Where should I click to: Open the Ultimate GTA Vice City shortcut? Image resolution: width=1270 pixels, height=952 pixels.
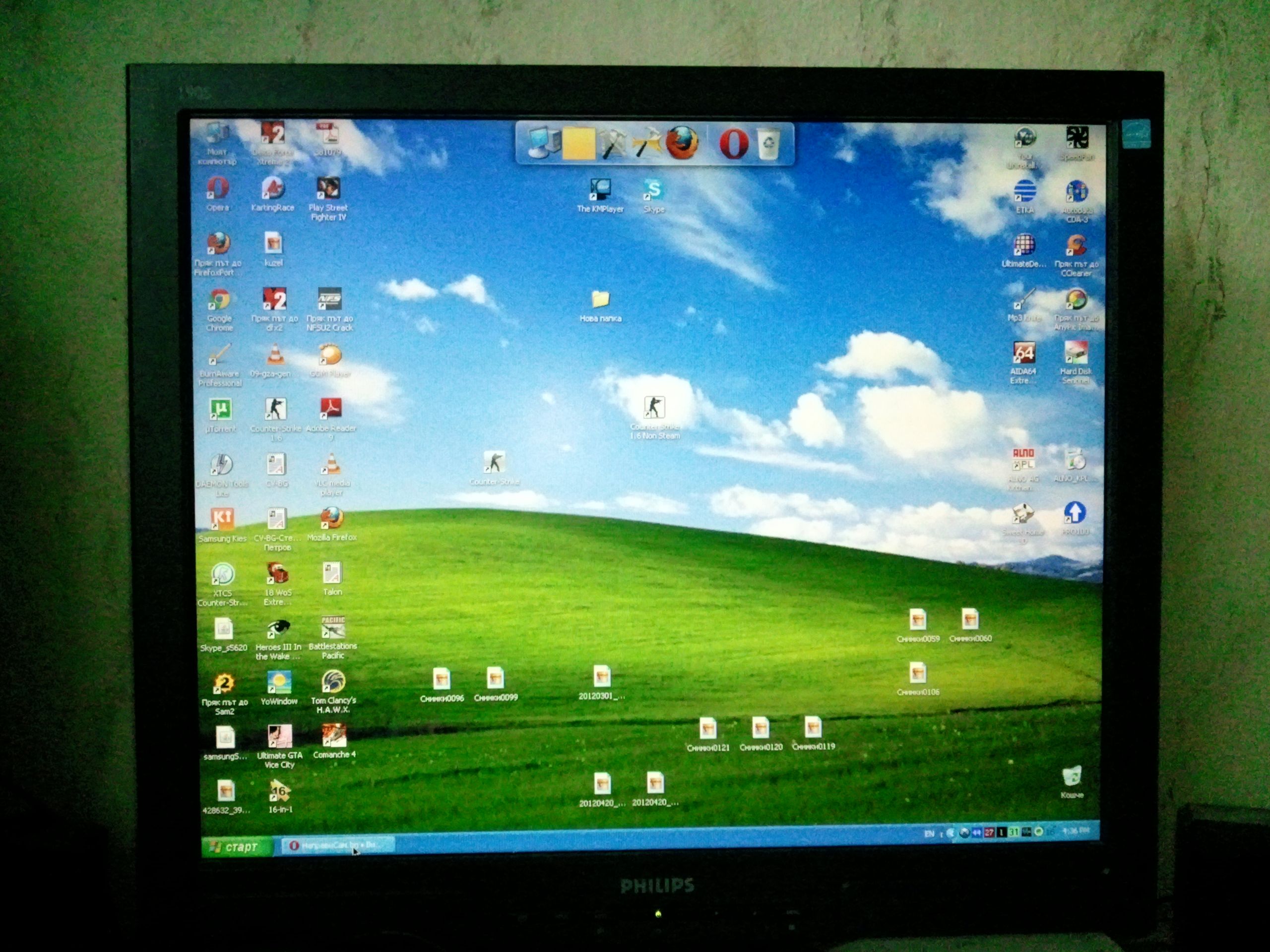click(280, 737)
